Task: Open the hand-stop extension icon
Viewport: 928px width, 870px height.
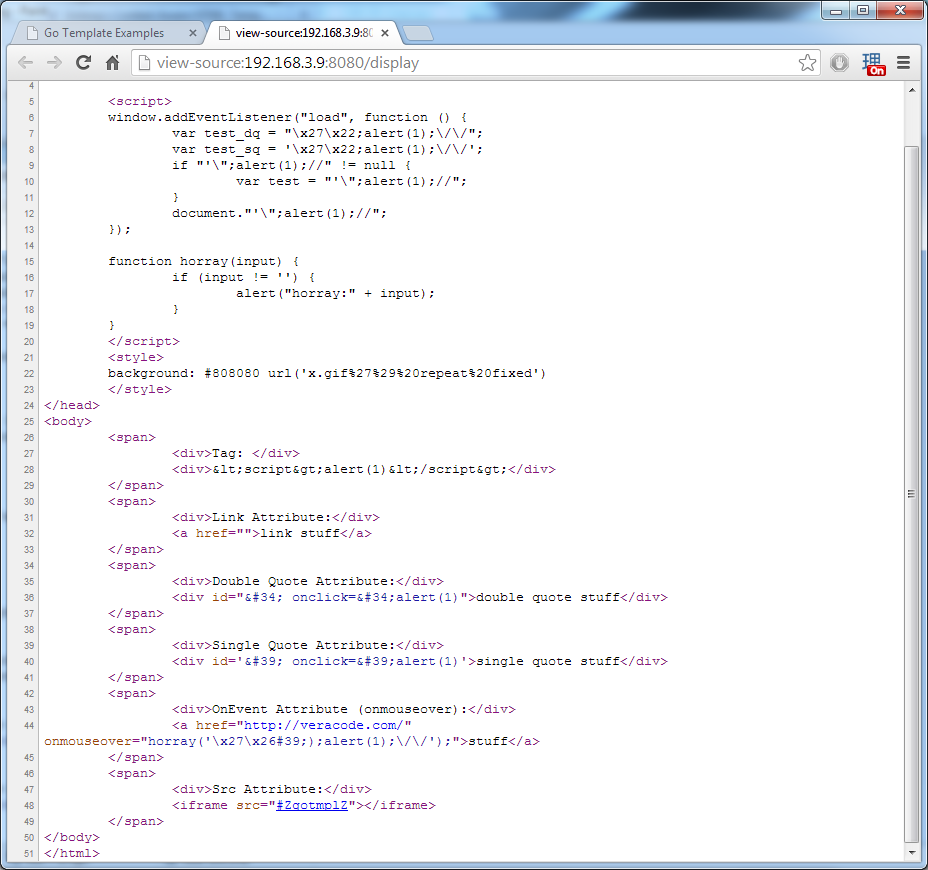Action: coord(839,63)
